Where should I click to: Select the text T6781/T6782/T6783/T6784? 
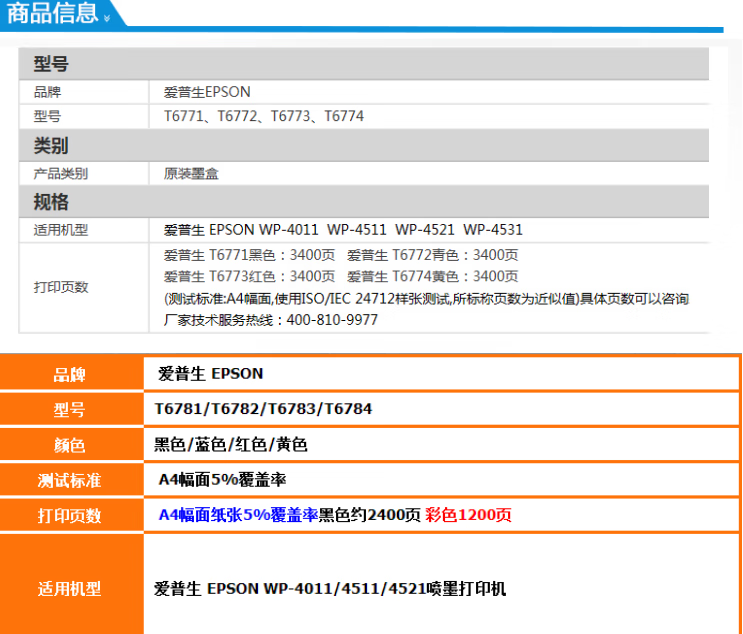(x=263, y=409)
